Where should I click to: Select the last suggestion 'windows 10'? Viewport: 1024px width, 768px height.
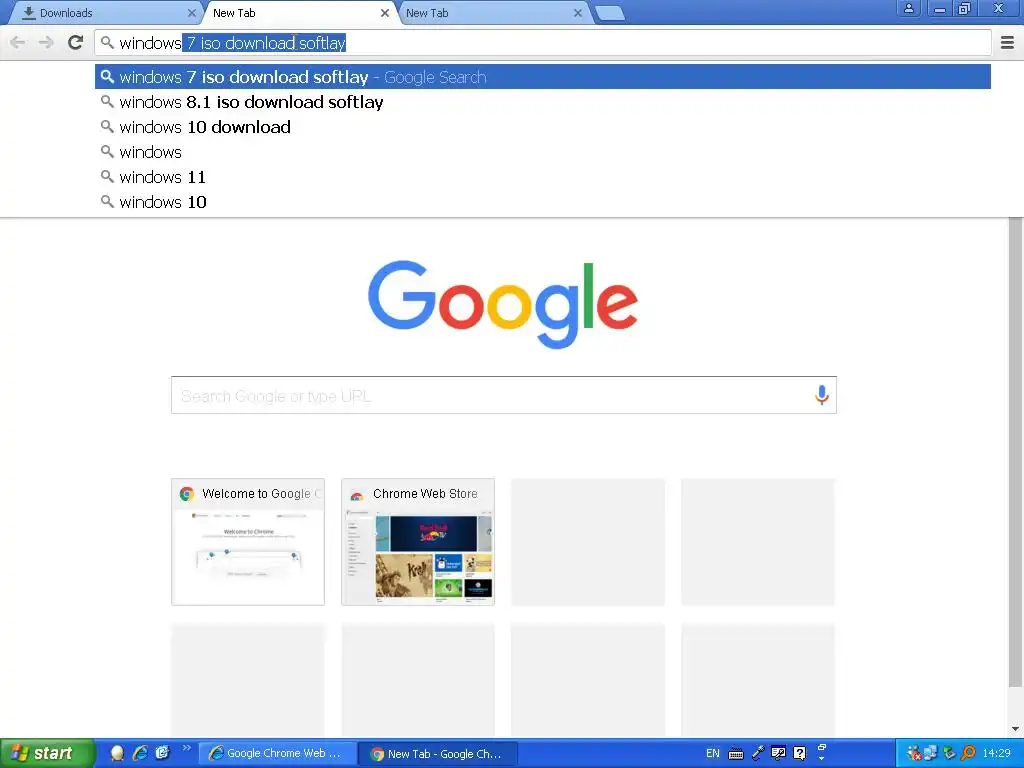543,202
